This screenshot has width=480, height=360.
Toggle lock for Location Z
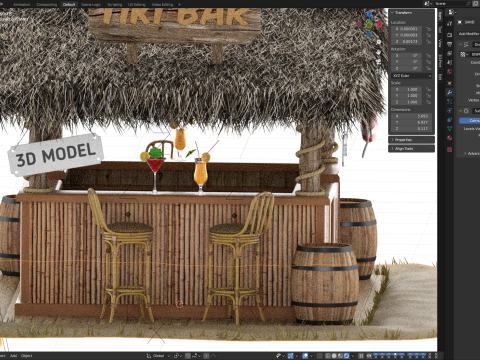click(428, 41)
